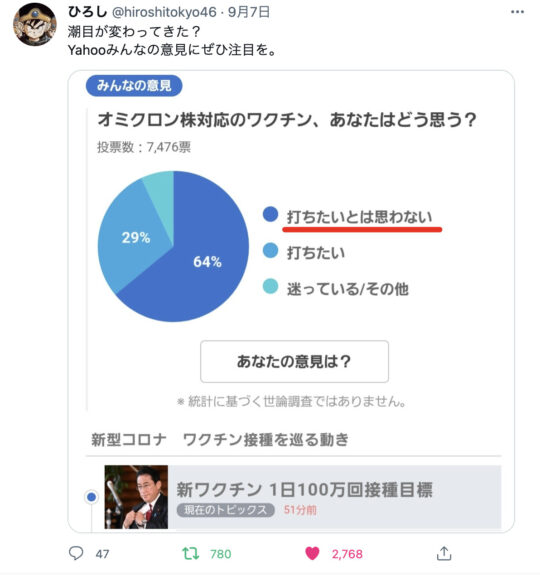Click the reply speech bubble icon

(x=76, y=553)
